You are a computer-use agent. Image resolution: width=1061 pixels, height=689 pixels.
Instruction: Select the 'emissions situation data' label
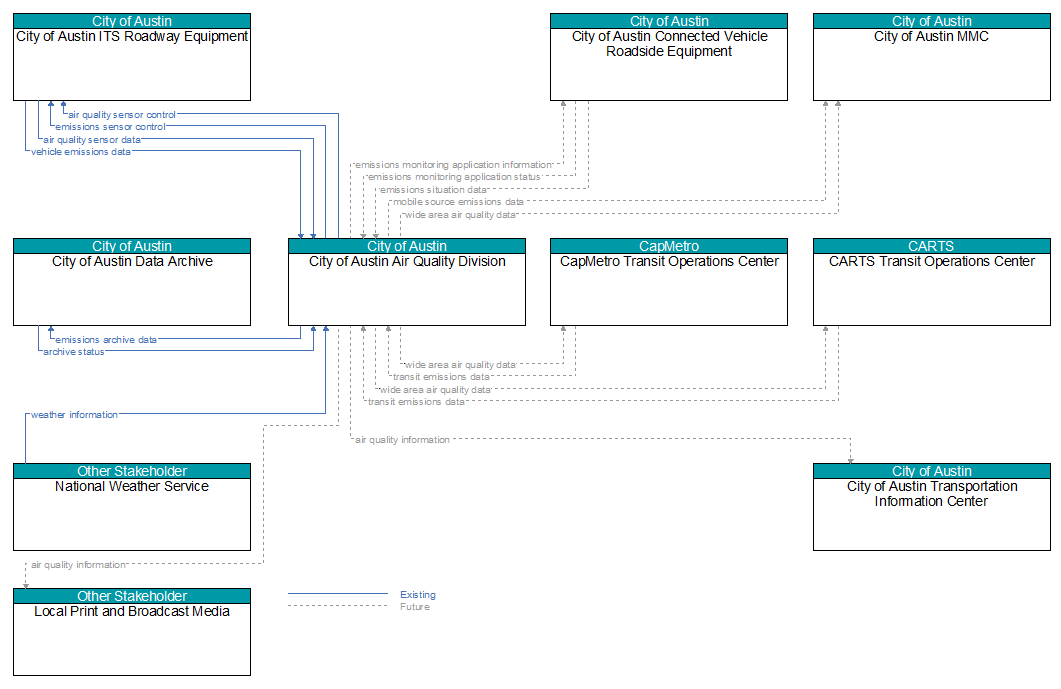coord(433,190)
